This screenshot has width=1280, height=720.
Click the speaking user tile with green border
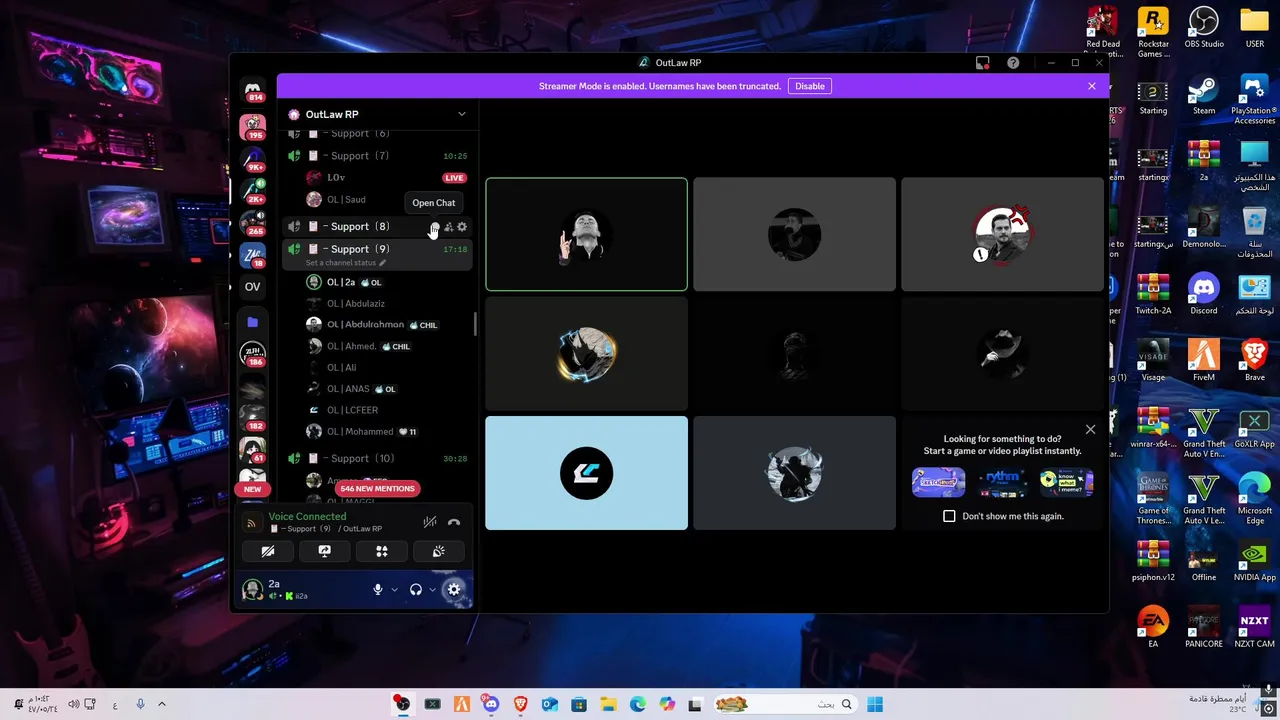pos(586,234)
